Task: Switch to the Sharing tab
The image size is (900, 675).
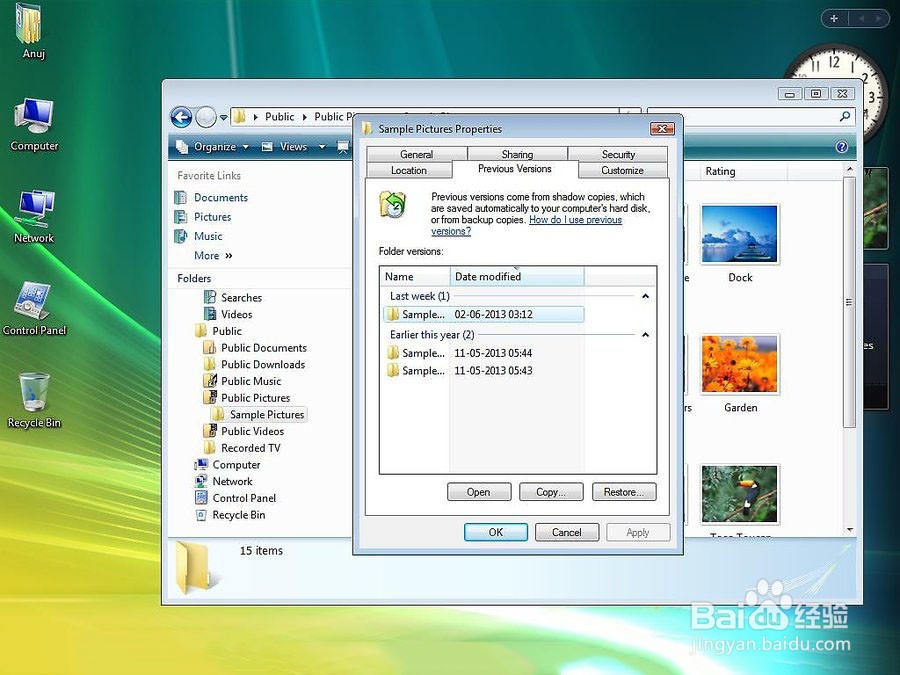Action: point(517,154)
